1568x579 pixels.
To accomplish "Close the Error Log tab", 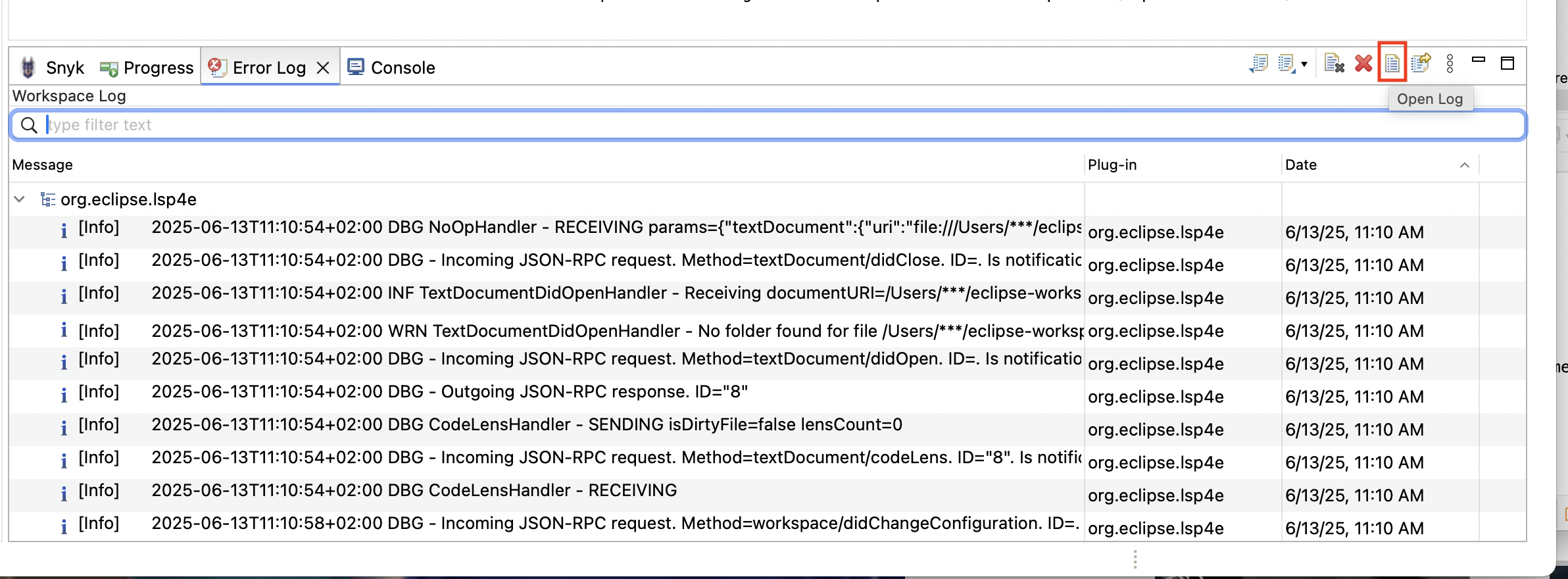I will 323,68.
